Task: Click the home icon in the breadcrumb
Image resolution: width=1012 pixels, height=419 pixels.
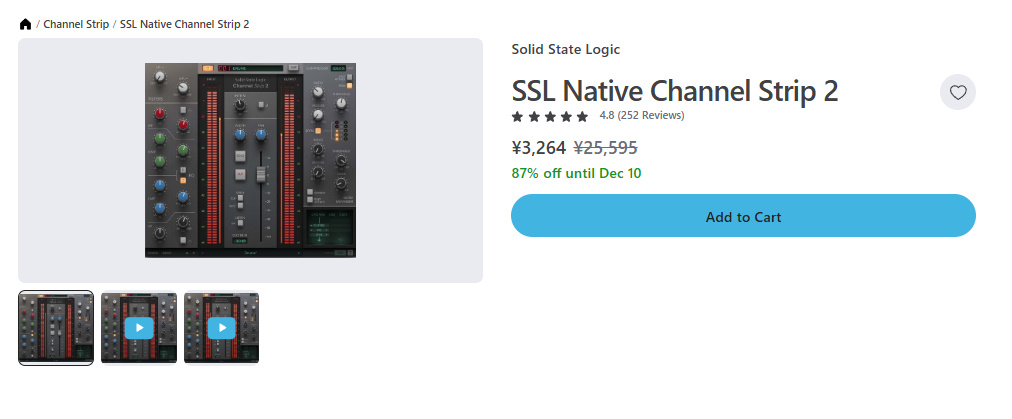Action: (25, 23)
